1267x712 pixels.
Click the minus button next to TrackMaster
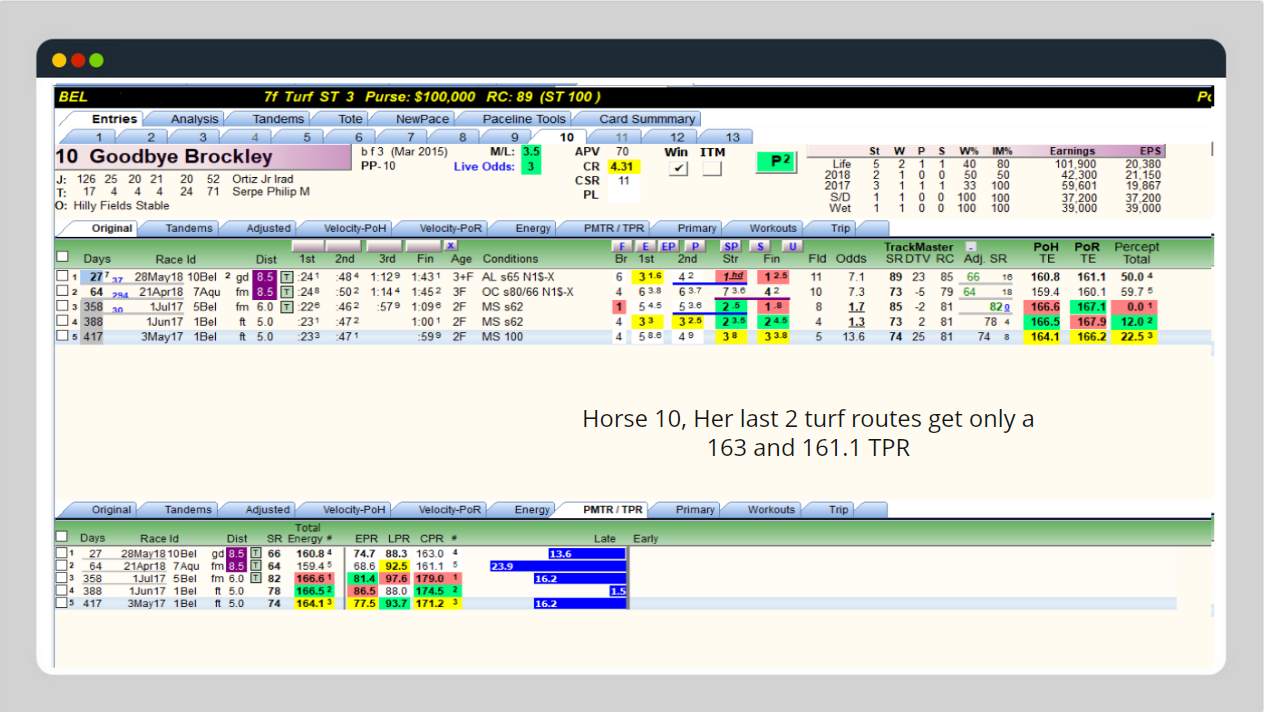pyautogui.click(x=970, y=247)
